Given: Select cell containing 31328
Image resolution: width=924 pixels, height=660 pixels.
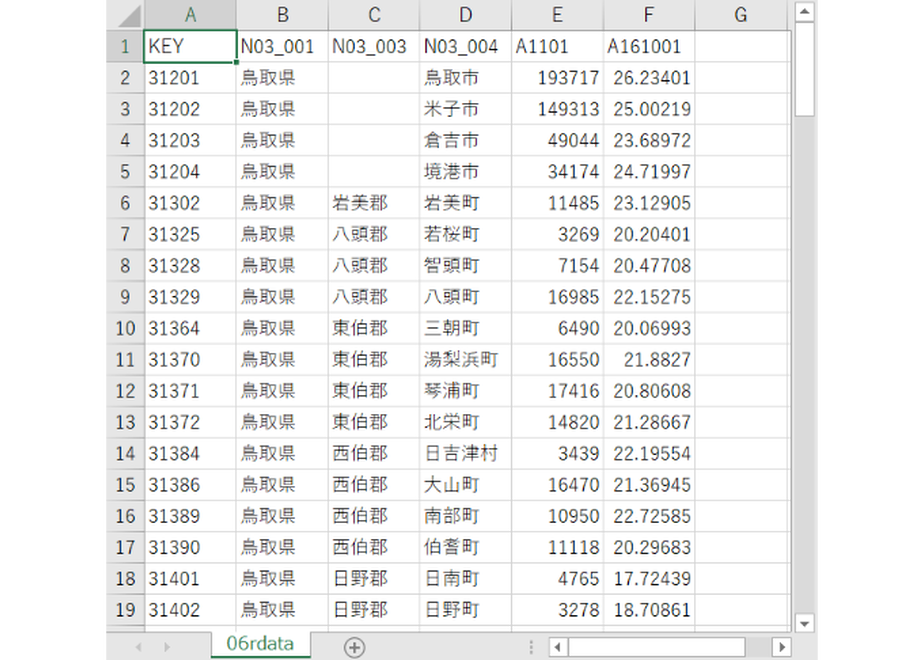Looking at the screenshot, I should (190, 265).
